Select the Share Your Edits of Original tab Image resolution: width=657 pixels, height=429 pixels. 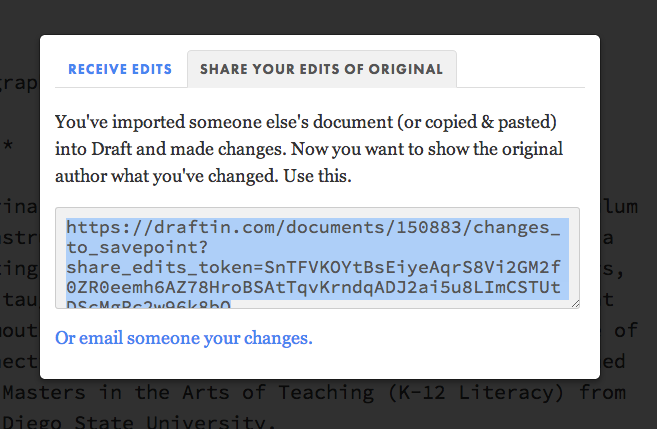321,70
